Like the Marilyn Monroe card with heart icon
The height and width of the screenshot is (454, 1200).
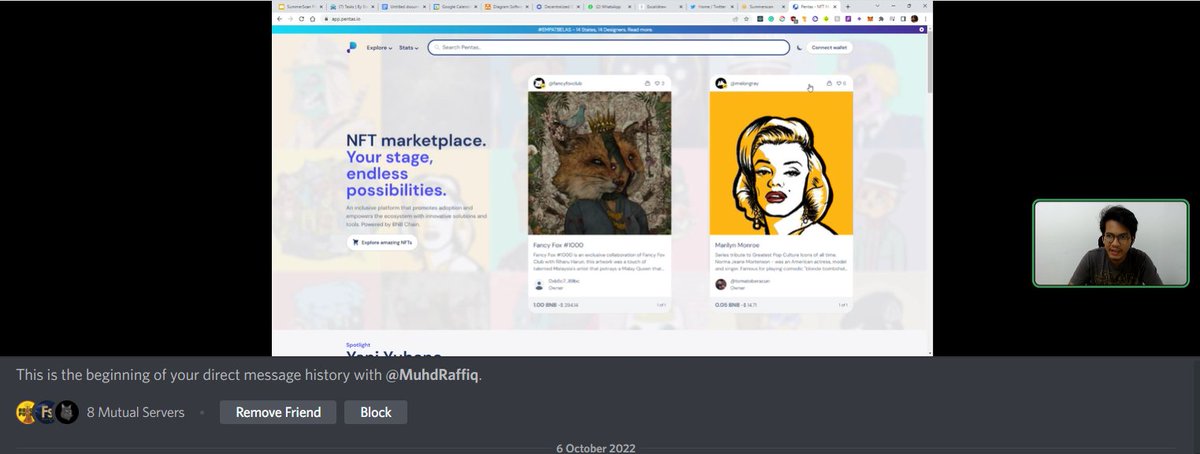(x=839, y=83)
